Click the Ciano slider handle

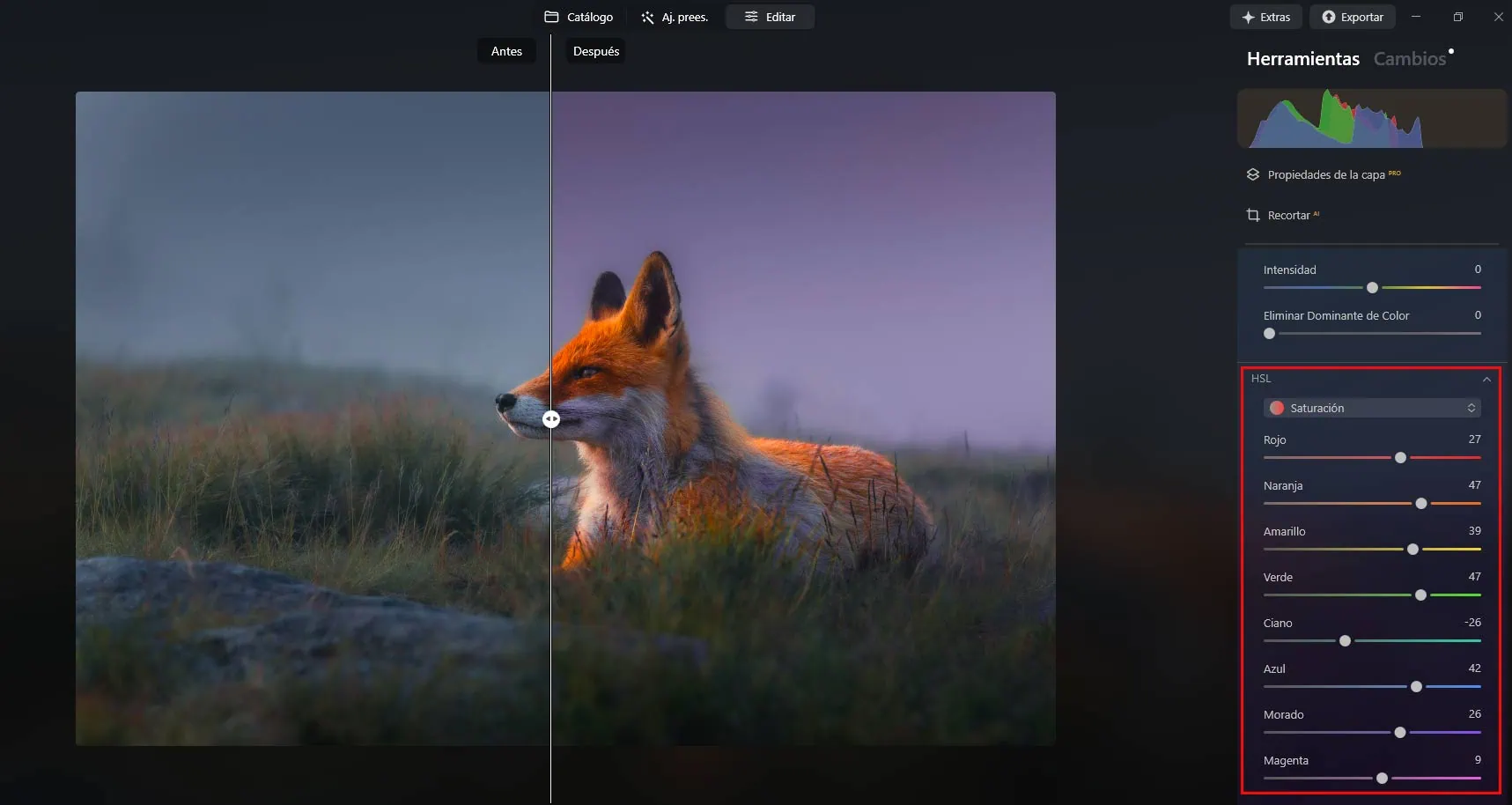pyautogui.click(x=1345, y=641)
